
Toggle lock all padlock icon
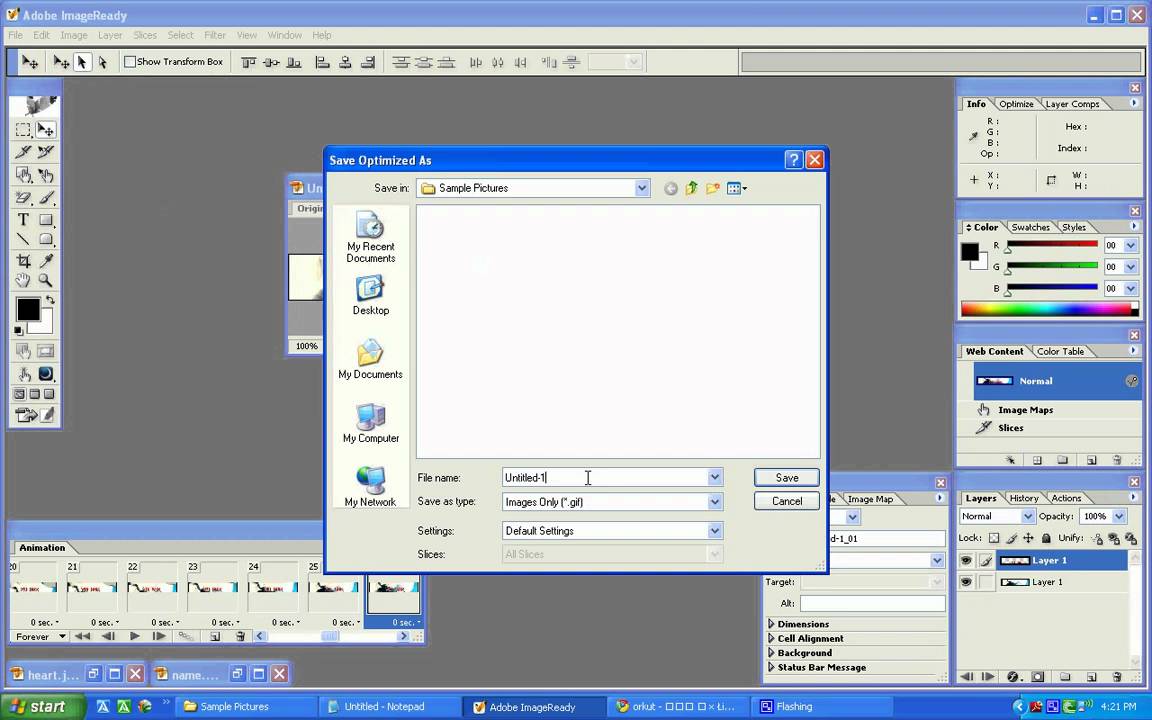[x=1045, y=538]
